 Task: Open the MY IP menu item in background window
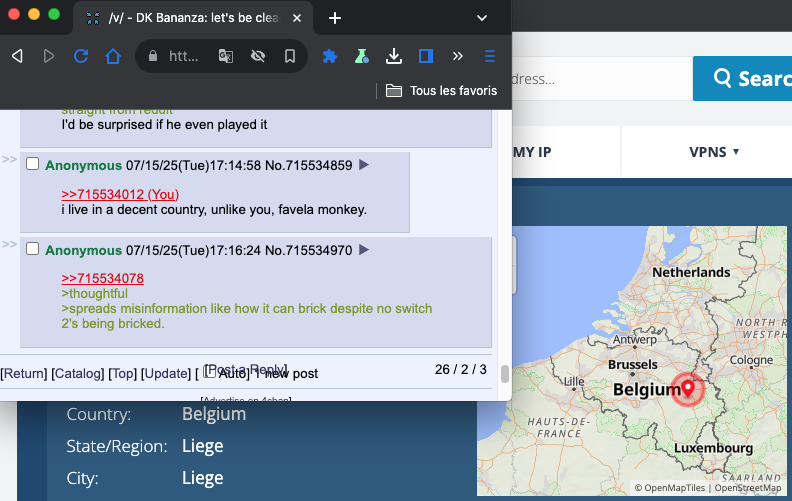(532, 152)
